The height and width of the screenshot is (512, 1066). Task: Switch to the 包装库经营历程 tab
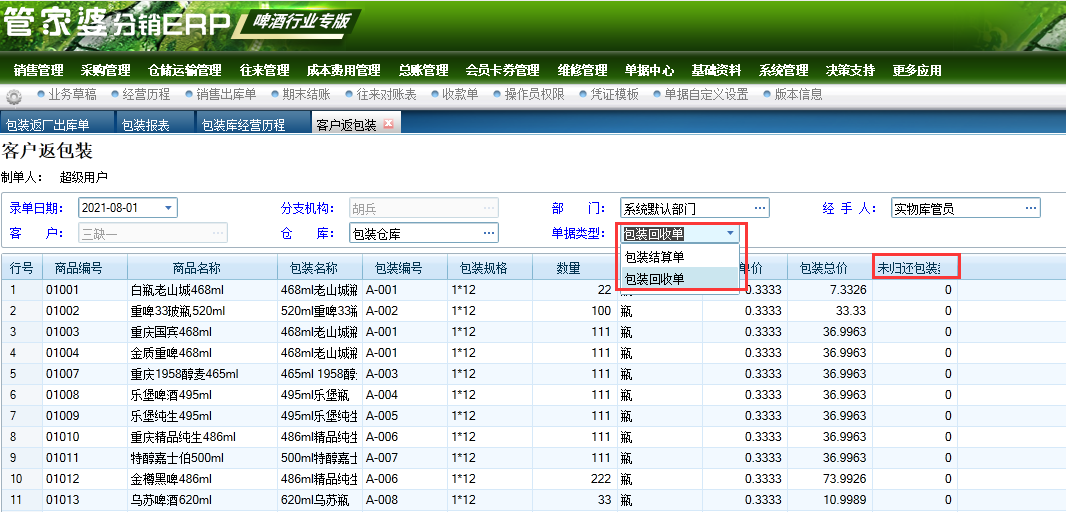[x=253, y=125]
